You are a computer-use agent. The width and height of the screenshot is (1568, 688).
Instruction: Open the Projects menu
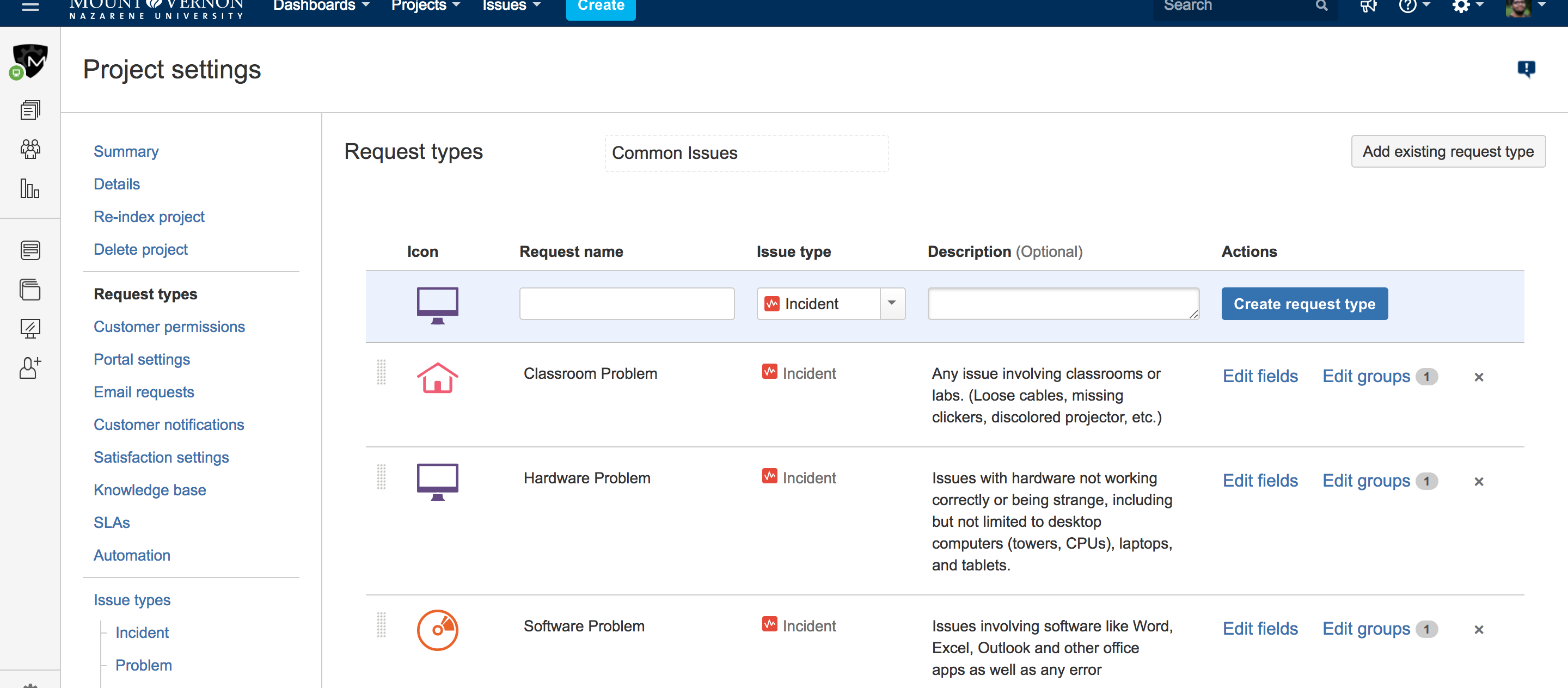coord(425,6)
